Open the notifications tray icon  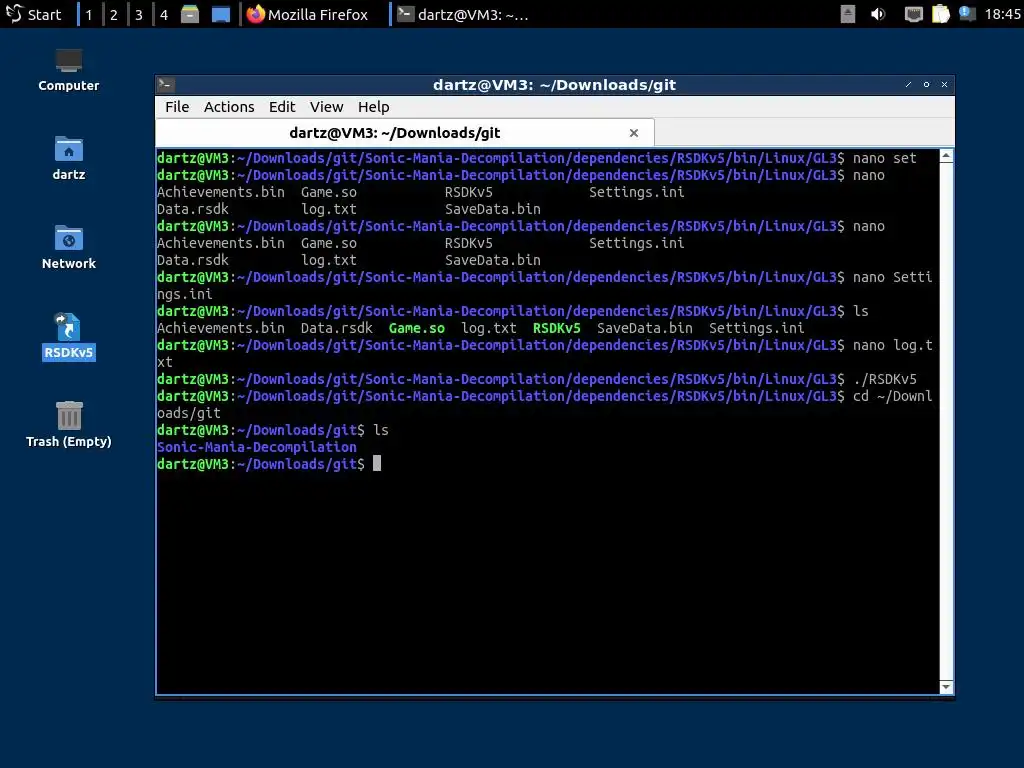pos(967,14)
